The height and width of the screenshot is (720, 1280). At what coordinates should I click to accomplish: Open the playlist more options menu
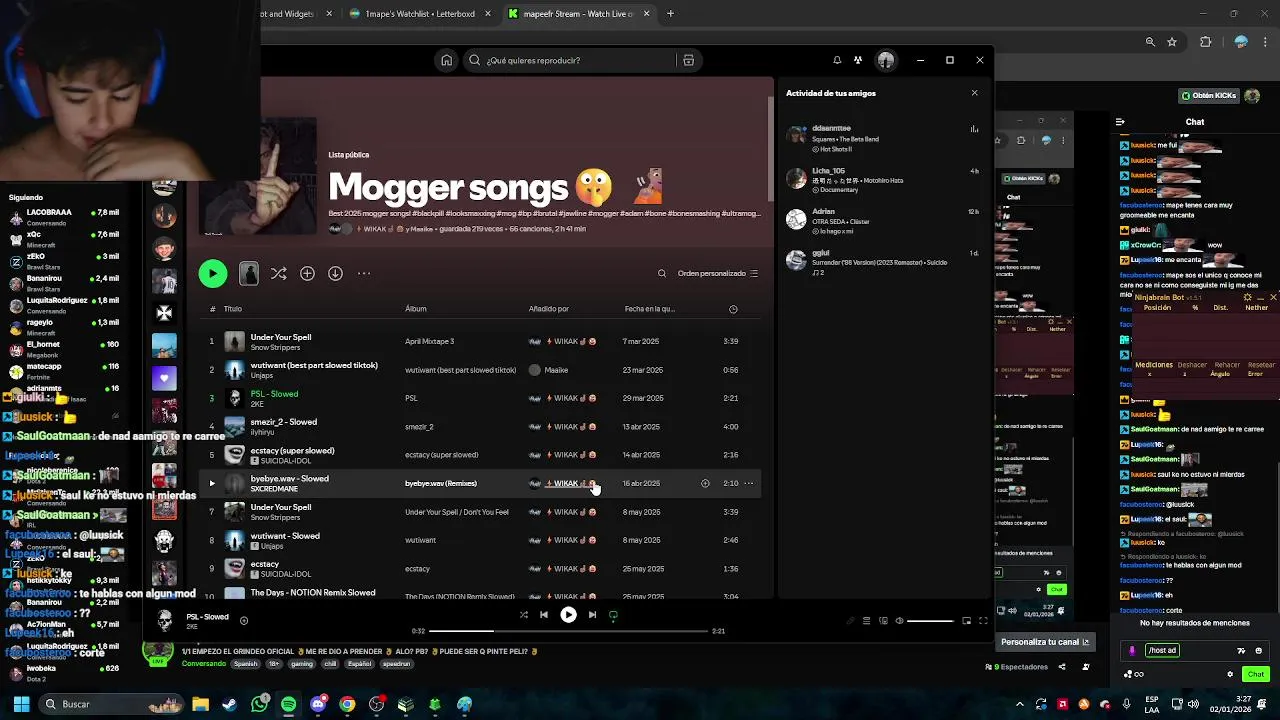(x=364, y=273)
